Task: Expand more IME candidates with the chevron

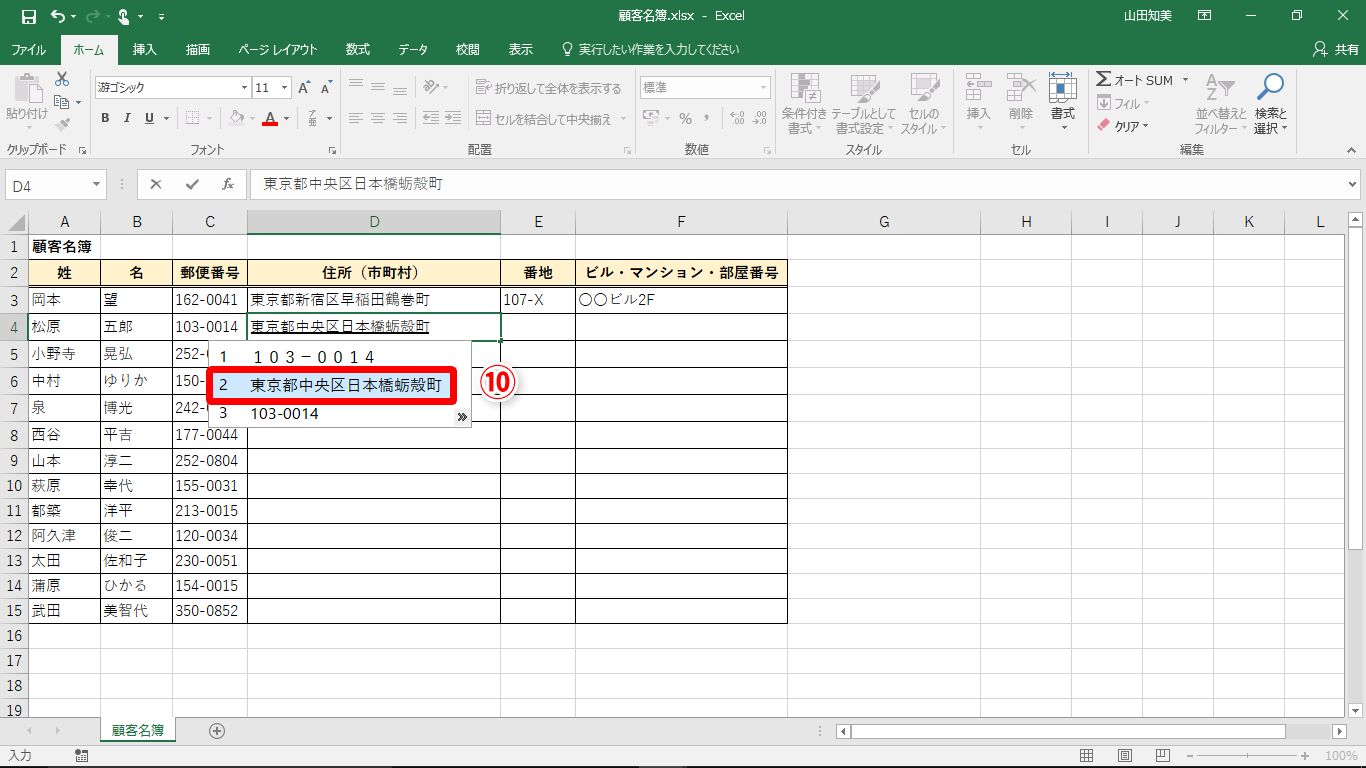Action: [x=461, y=416]
